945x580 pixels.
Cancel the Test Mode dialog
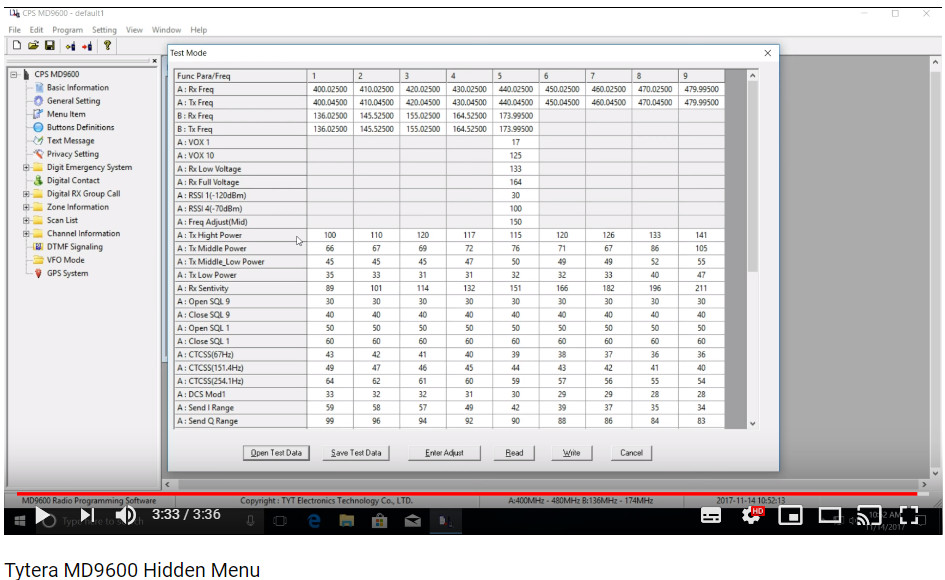click(x=631, y=453)
